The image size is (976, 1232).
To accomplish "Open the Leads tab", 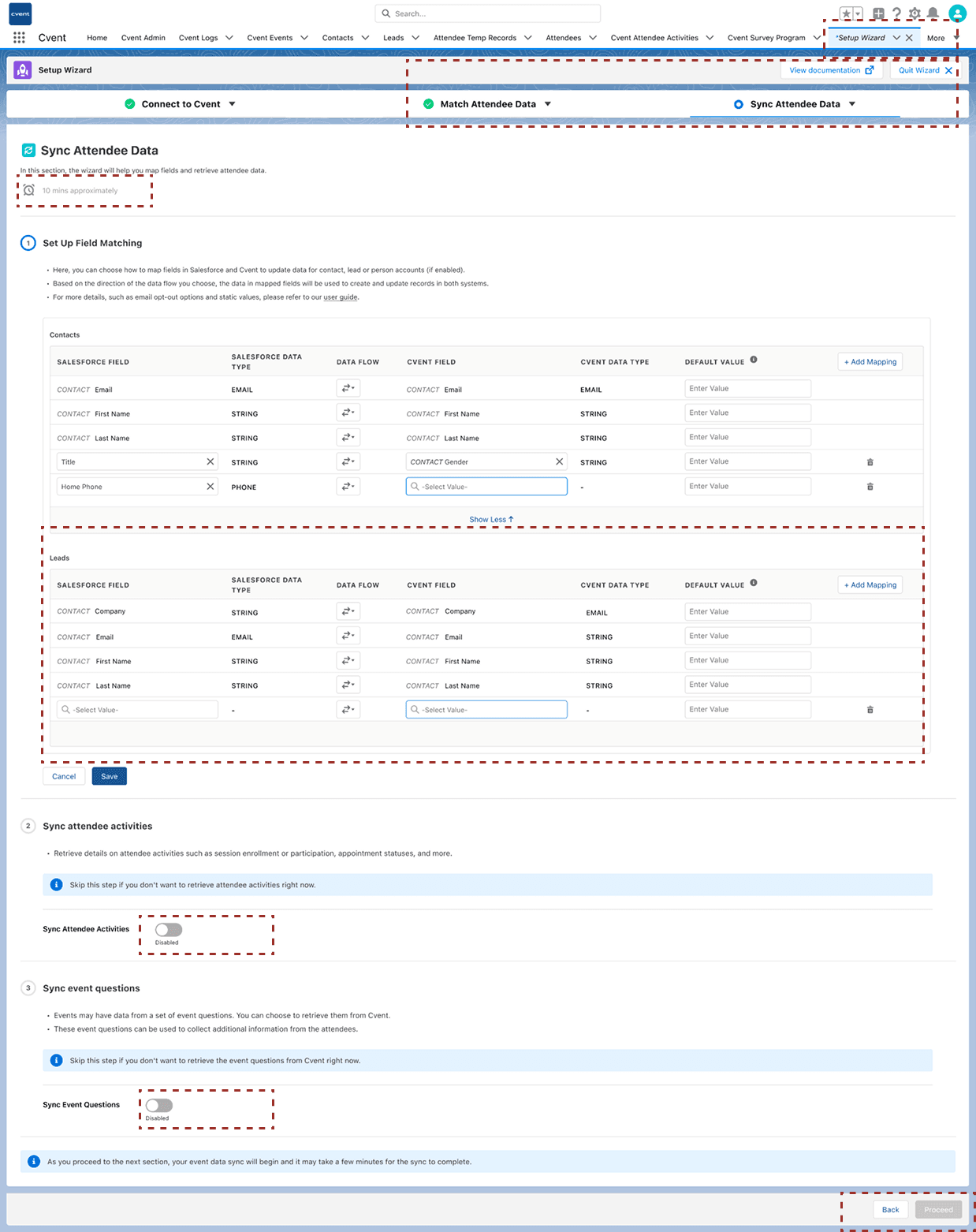I will pyautogui.click(x=393, y=38).
